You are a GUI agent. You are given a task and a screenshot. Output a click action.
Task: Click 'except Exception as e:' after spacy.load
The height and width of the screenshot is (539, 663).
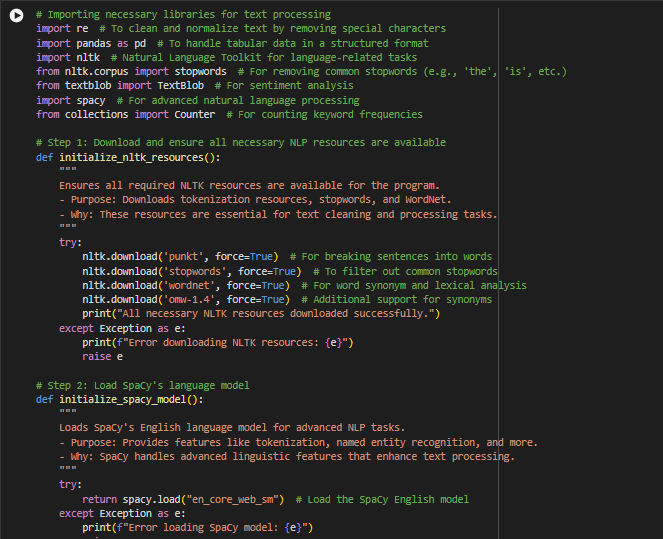point(122,514)
